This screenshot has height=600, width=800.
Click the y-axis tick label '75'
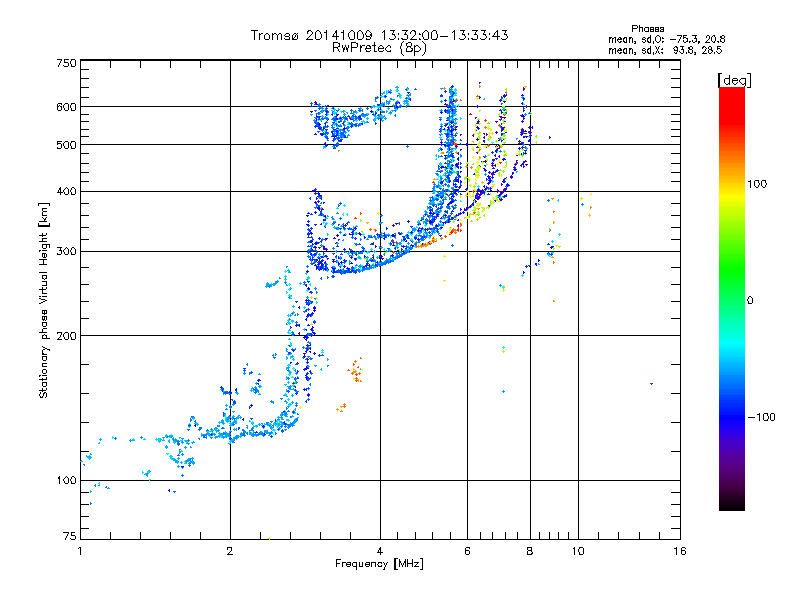[69, 536]
